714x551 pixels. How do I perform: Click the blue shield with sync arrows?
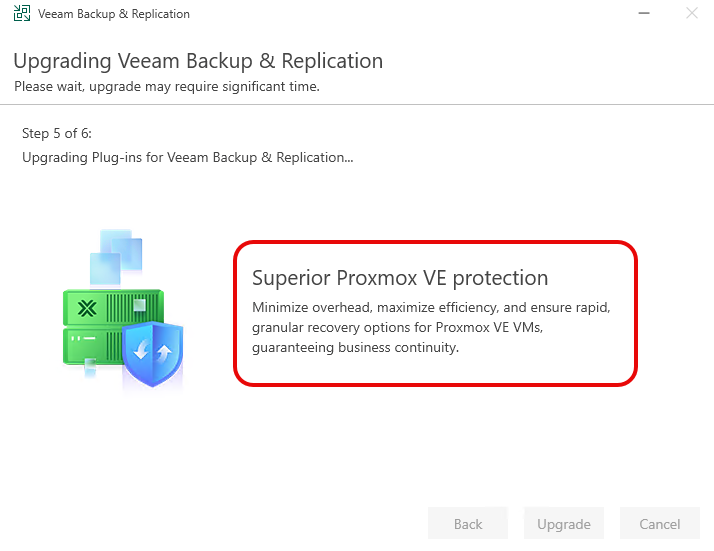click(153, 353)
